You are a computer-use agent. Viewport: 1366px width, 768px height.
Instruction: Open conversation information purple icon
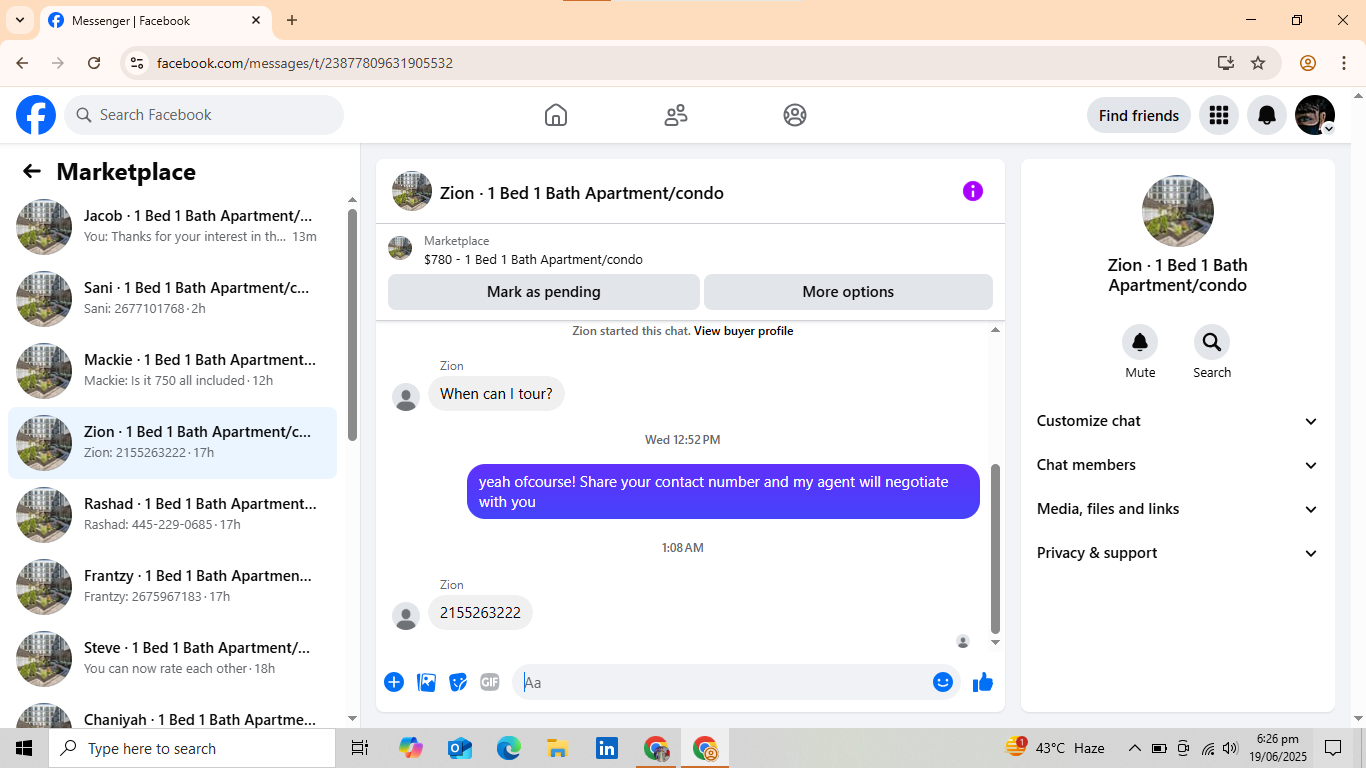coord(973,191)
